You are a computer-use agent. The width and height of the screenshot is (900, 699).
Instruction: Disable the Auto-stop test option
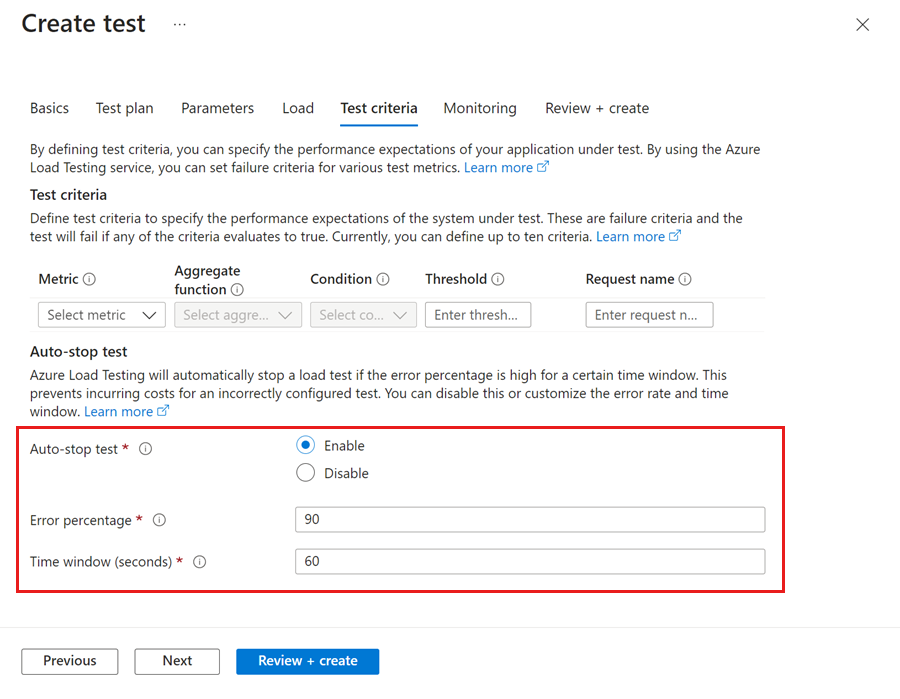pos(305,472)
